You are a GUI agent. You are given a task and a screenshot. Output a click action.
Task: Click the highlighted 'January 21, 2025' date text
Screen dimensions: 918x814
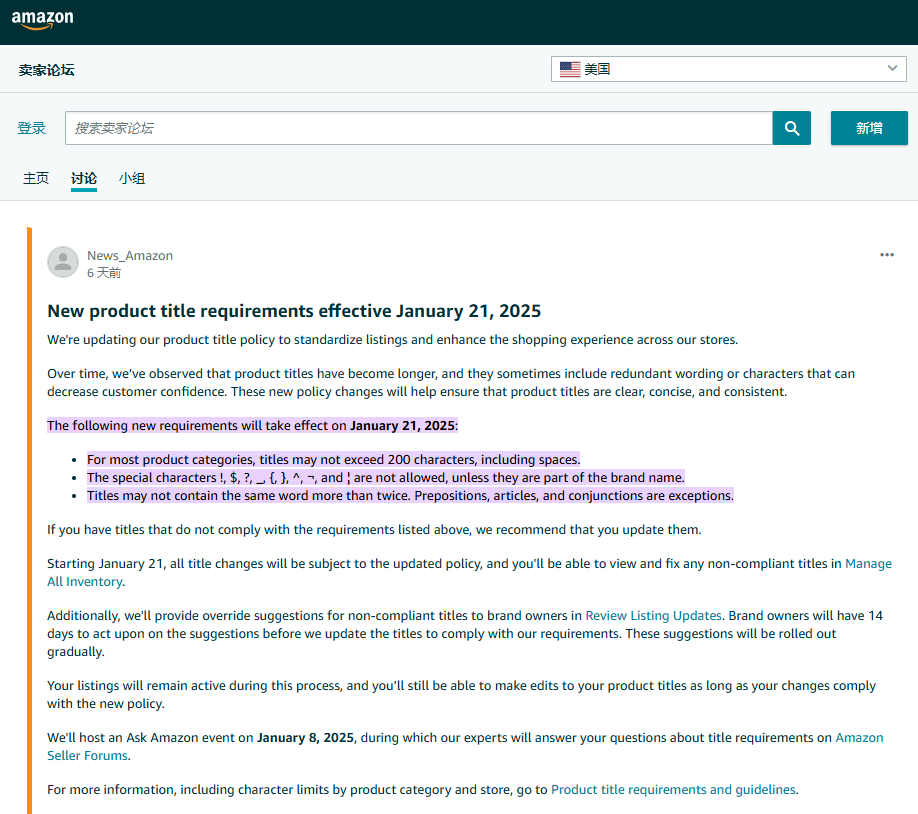402,425
